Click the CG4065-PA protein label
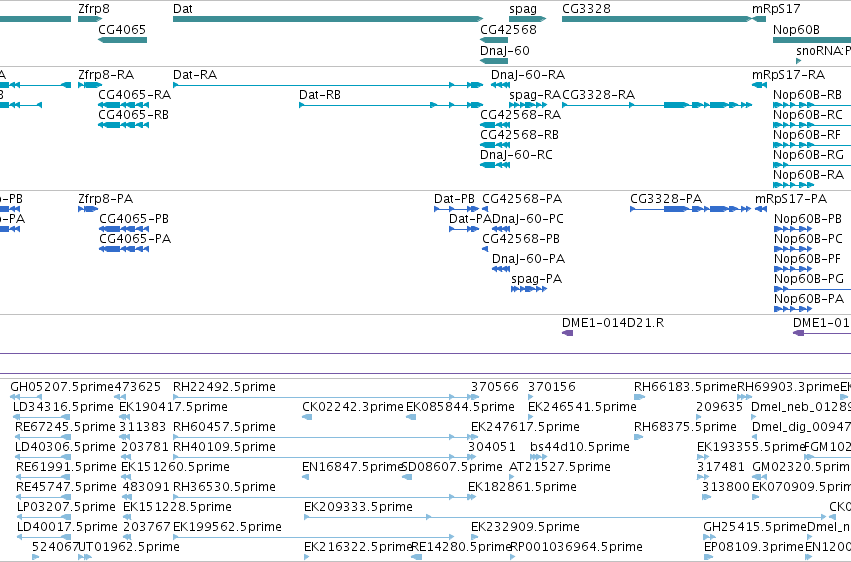The width and height of the screenshot is (851, 562). pos(135,239)
